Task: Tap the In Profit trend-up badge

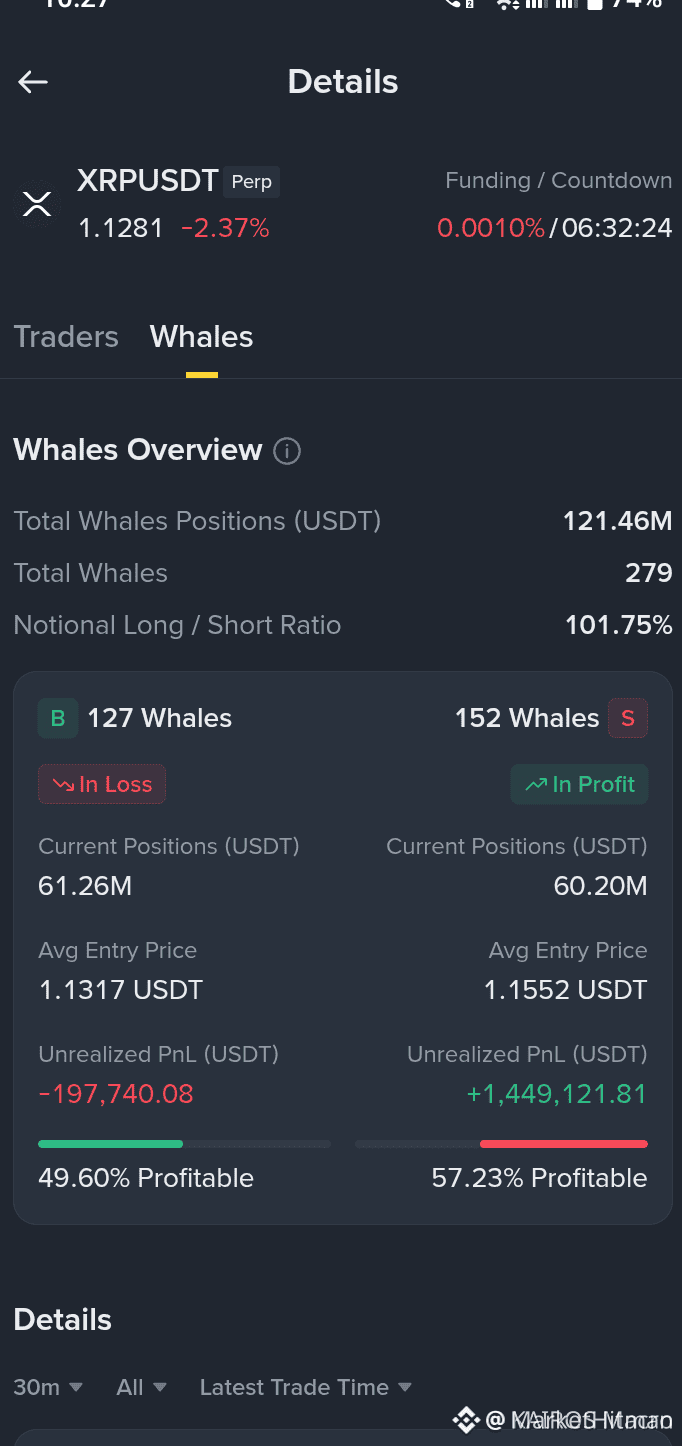Action: (x=580, y=784)
